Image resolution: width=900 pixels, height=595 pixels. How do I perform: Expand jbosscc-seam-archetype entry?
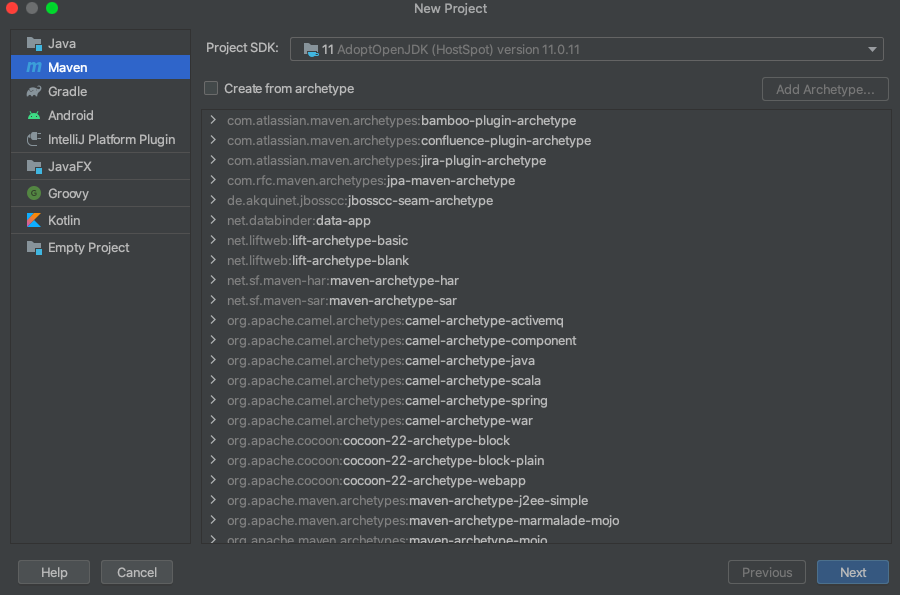point(213,200)
